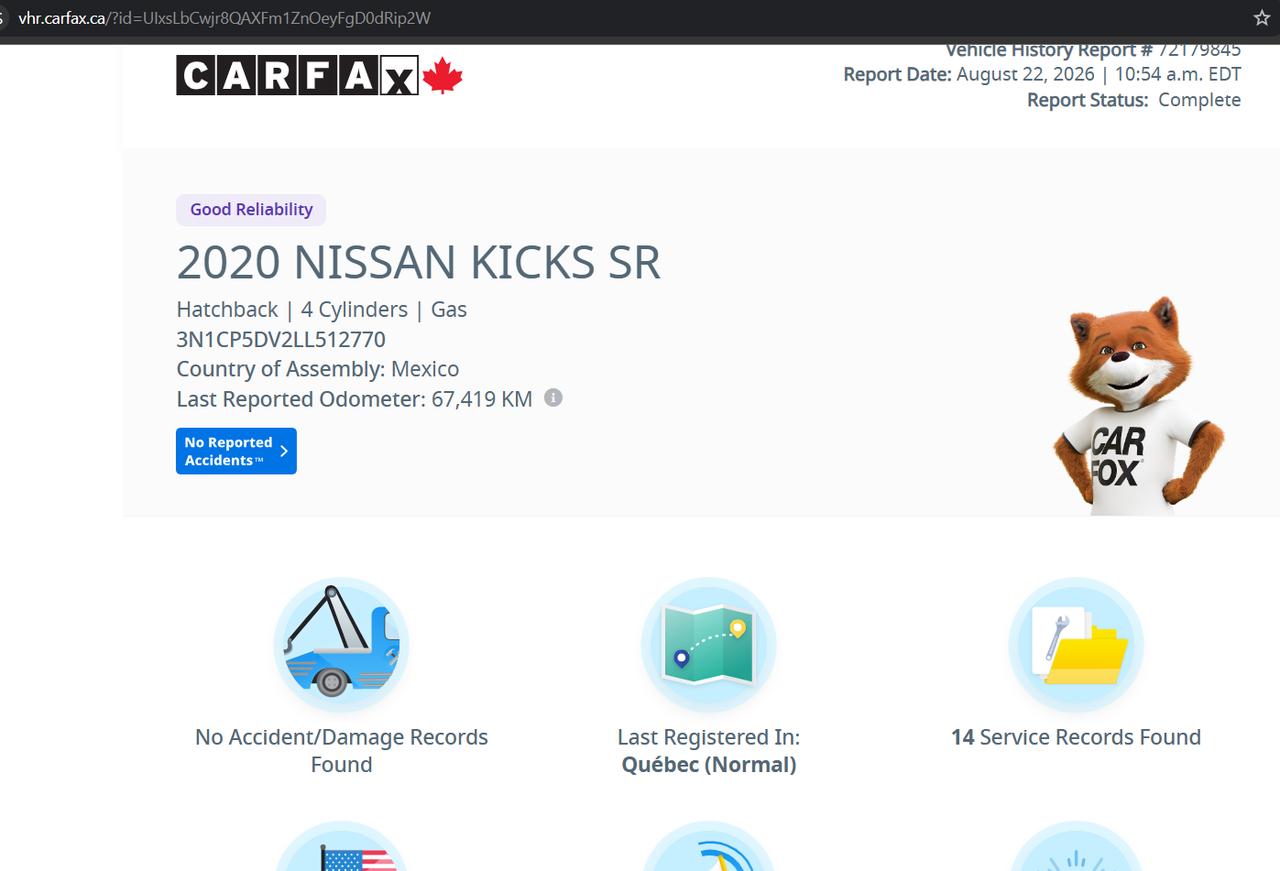This screenshot has width=1280, height=871.
Task: Open the No Reported Accidents badge
Action: coord(236,451)
